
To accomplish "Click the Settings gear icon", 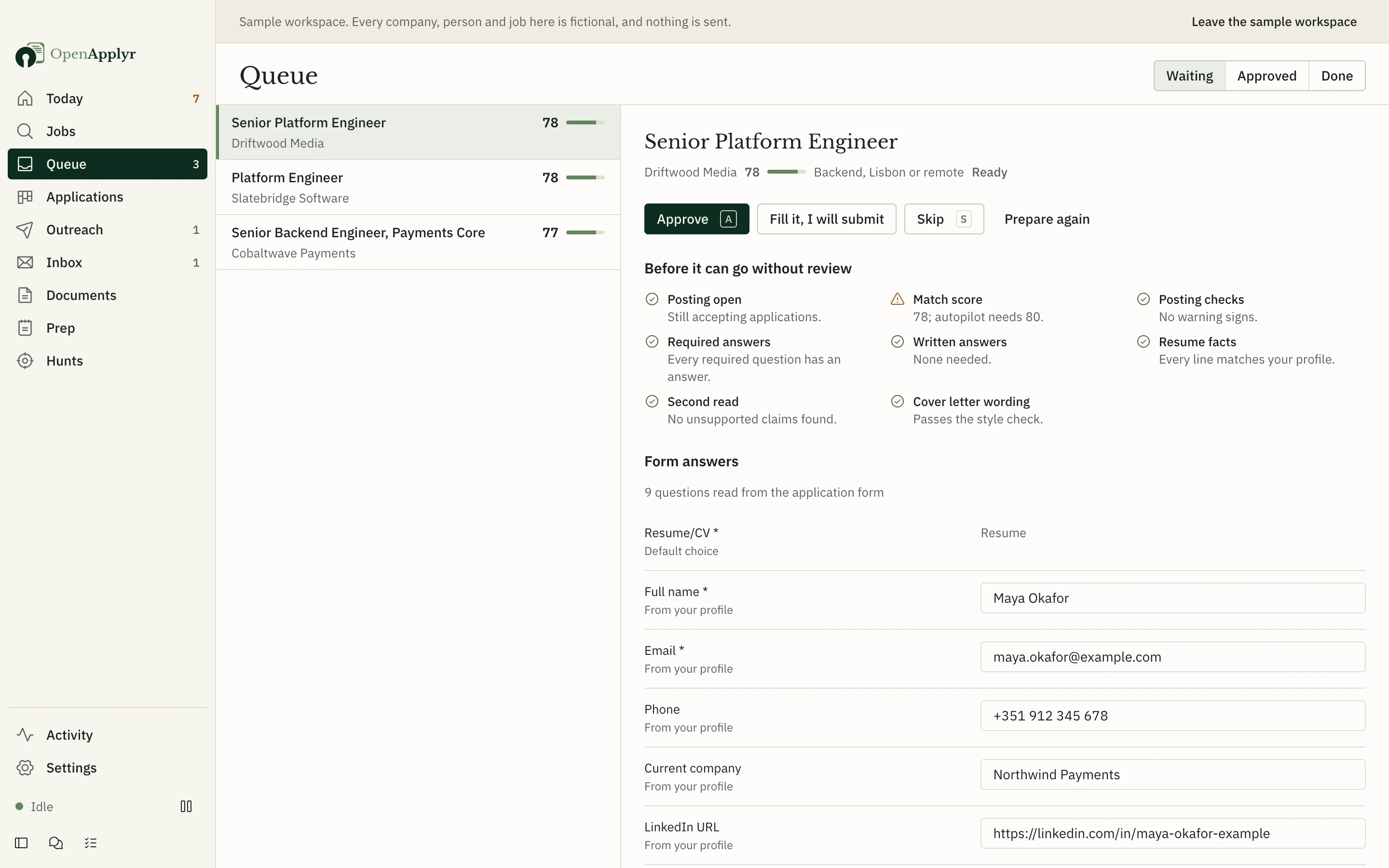I will (x=25, y=768).
